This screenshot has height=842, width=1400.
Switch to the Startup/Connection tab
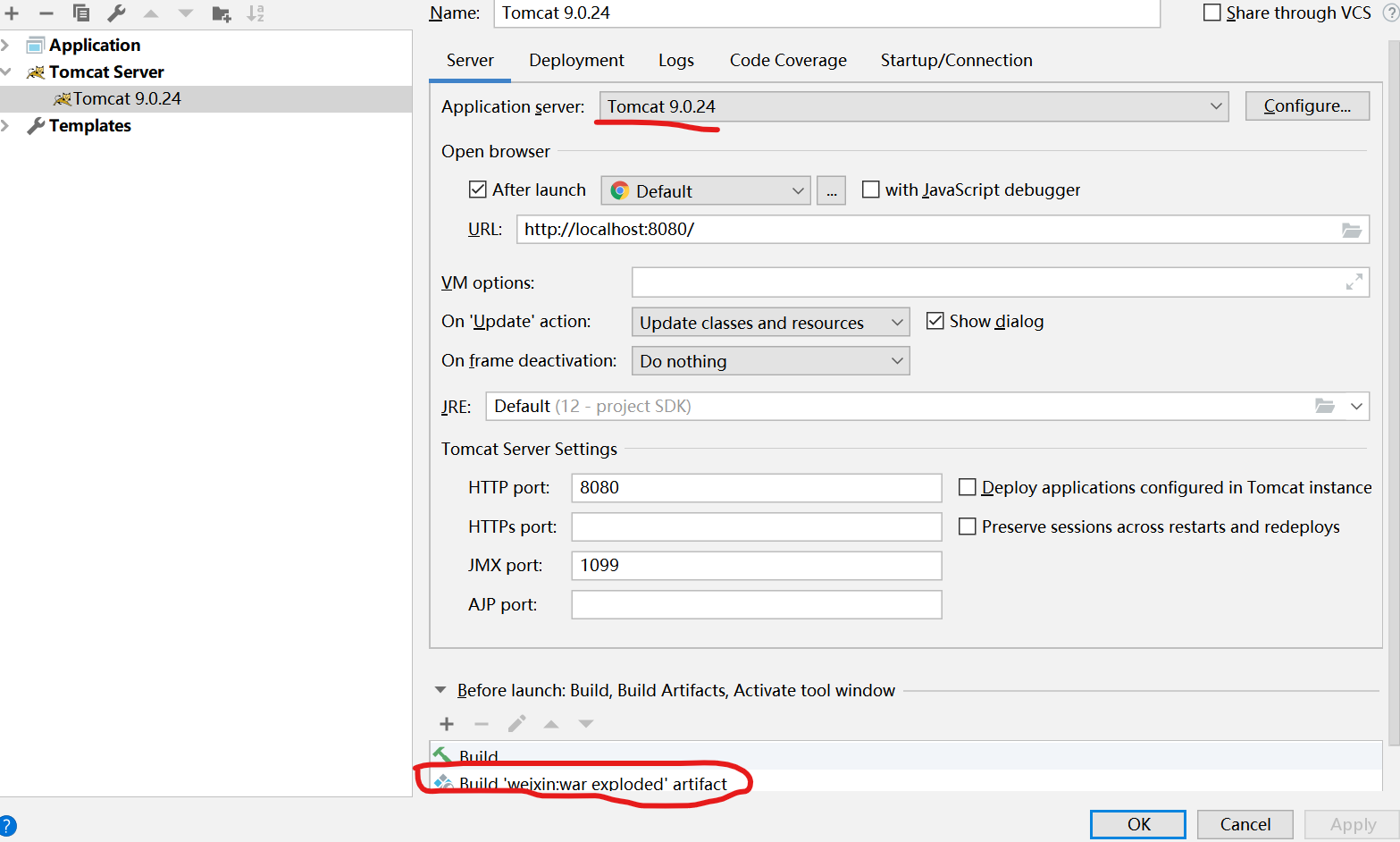956,61
